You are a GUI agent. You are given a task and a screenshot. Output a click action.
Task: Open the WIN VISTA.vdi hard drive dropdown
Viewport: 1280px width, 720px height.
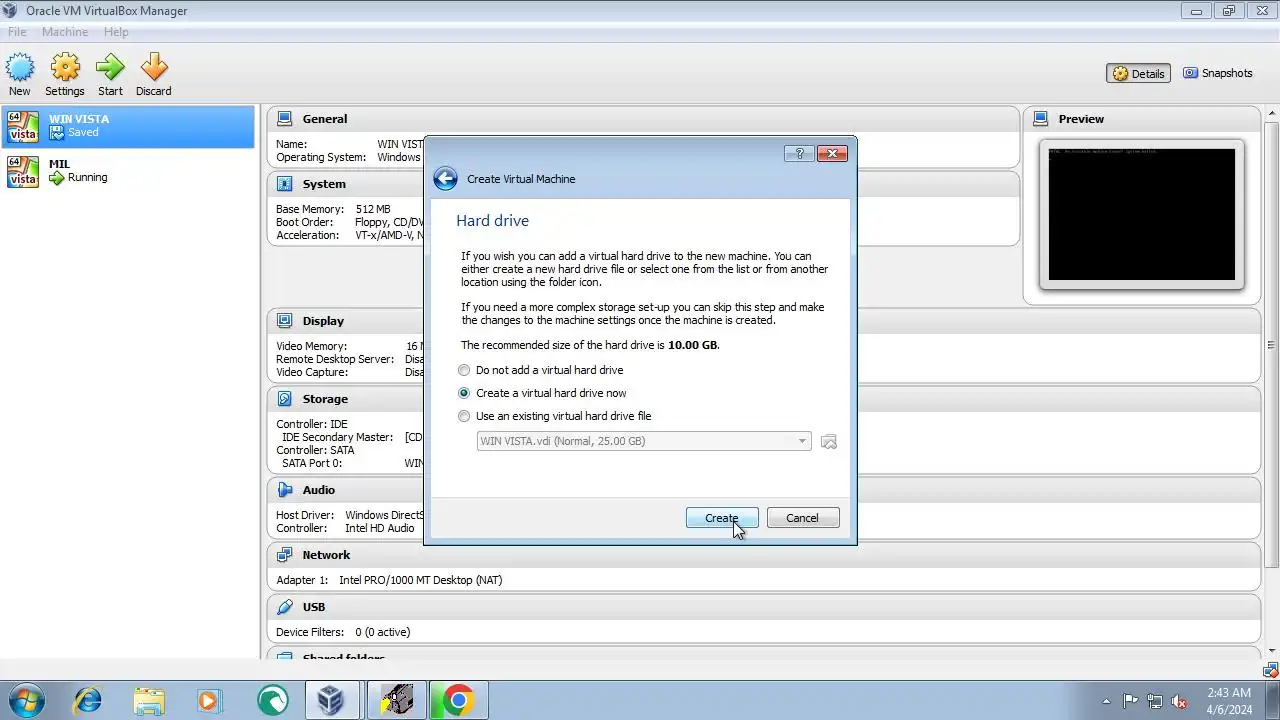644,441
